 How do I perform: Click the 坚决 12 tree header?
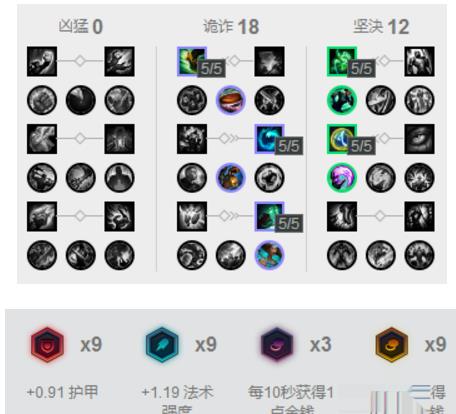[381, 26]
